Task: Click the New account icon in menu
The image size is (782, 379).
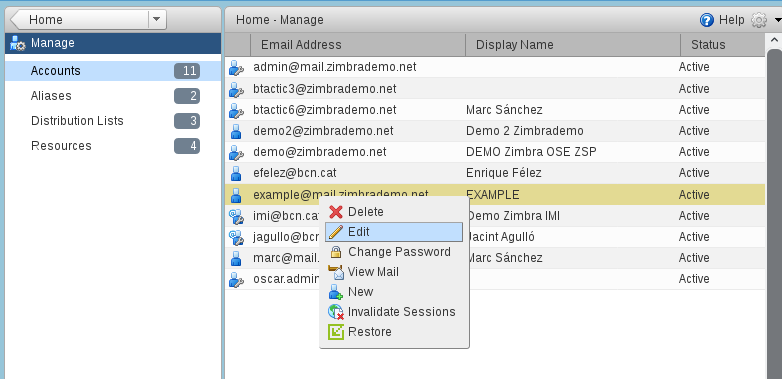Action: [336, 292]
